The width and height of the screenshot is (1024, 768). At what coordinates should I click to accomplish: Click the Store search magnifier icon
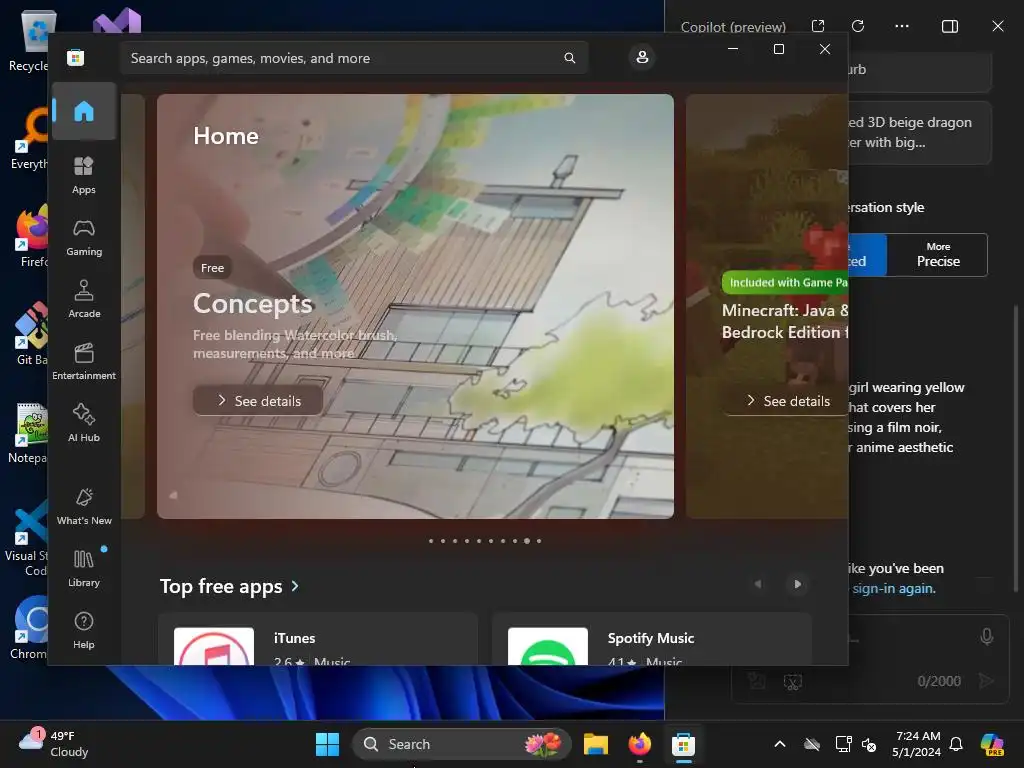pyautogui.click(x=569, y=58)
